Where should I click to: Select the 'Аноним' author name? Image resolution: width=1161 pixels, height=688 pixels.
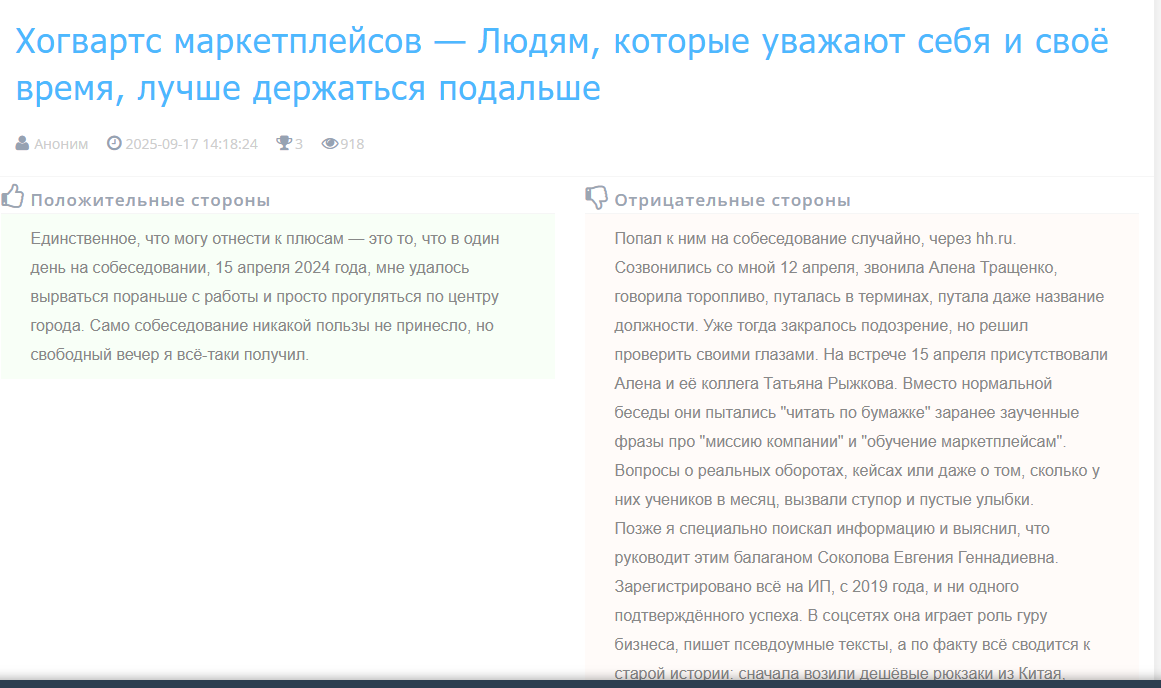pyautogui.click(x=61, y=144)
